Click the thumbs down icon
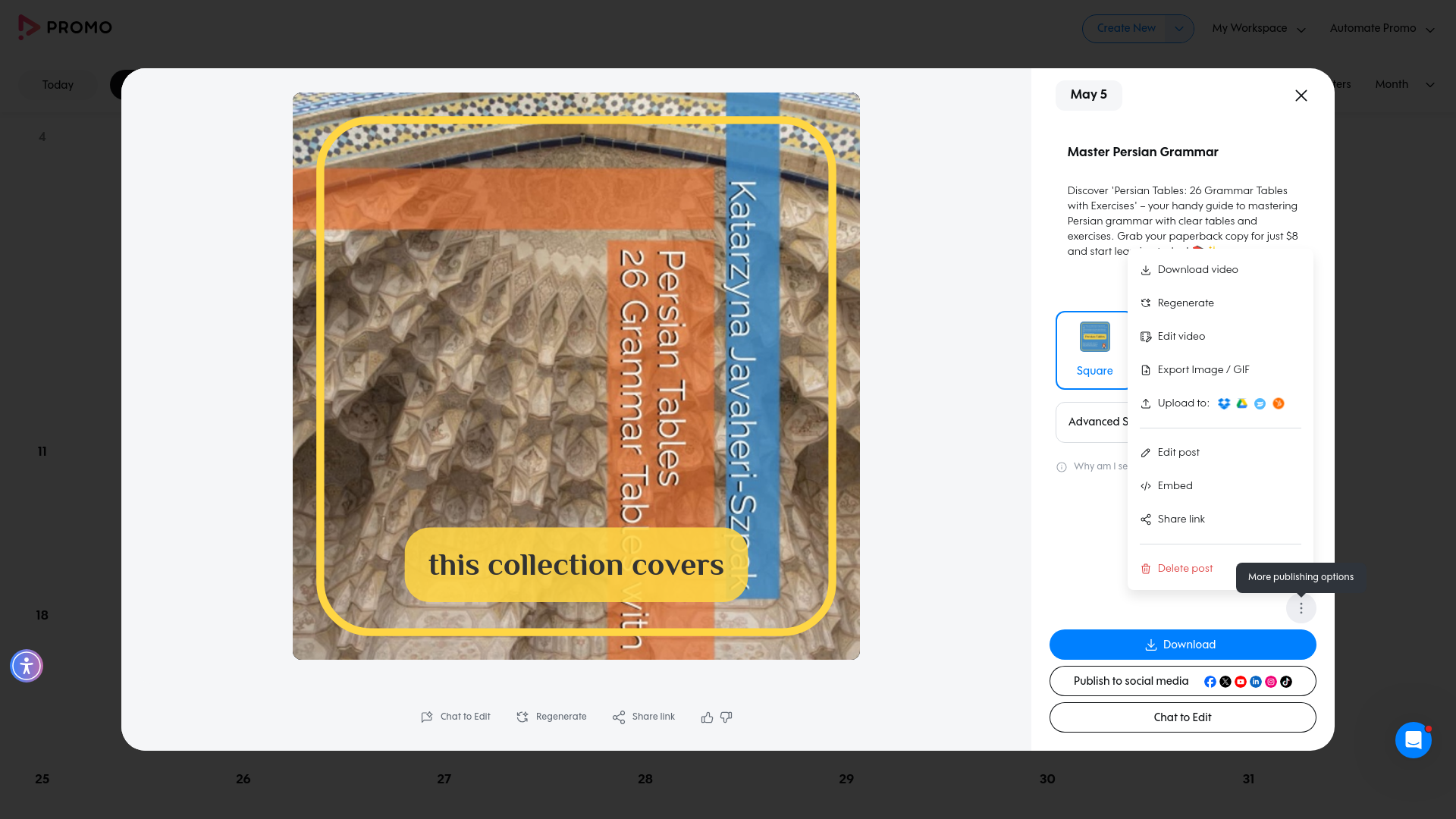The height and width of the screenshot is (819, 1456). (726, 717)
